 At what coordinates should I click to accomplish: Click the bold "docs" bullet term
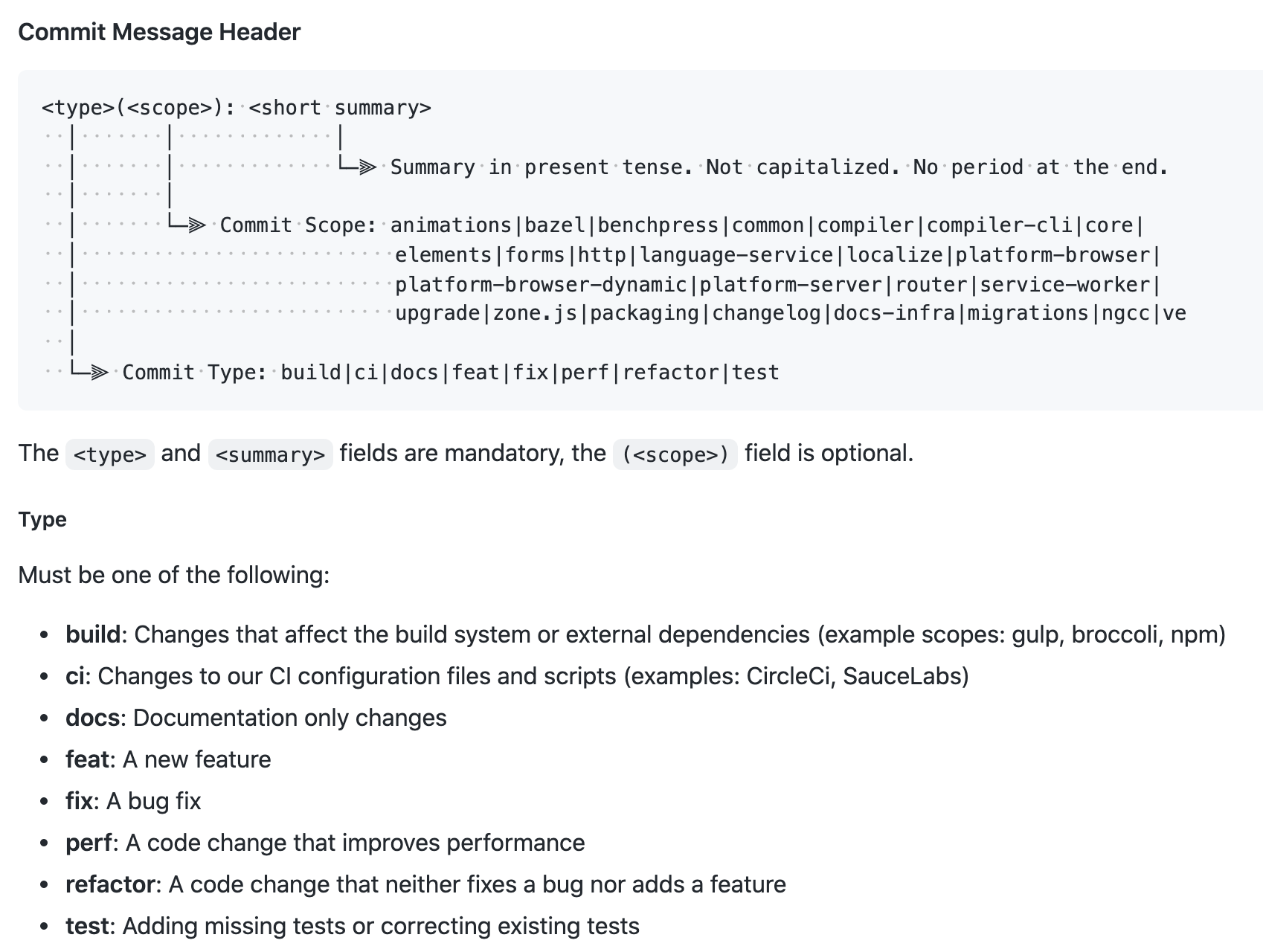point(92,718)
